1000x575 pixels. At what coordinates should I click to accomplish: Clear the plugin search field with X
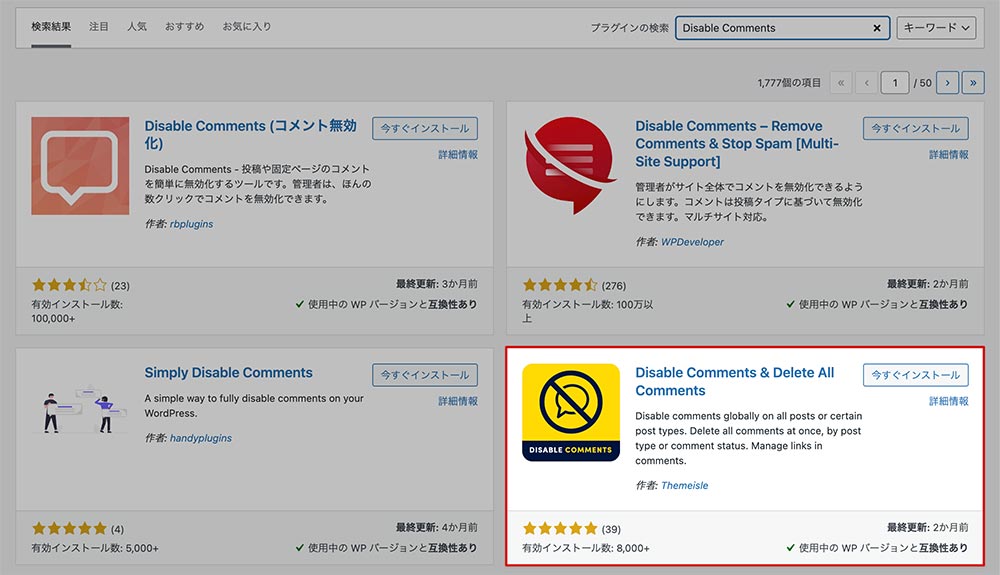click(x=877, y=28)
